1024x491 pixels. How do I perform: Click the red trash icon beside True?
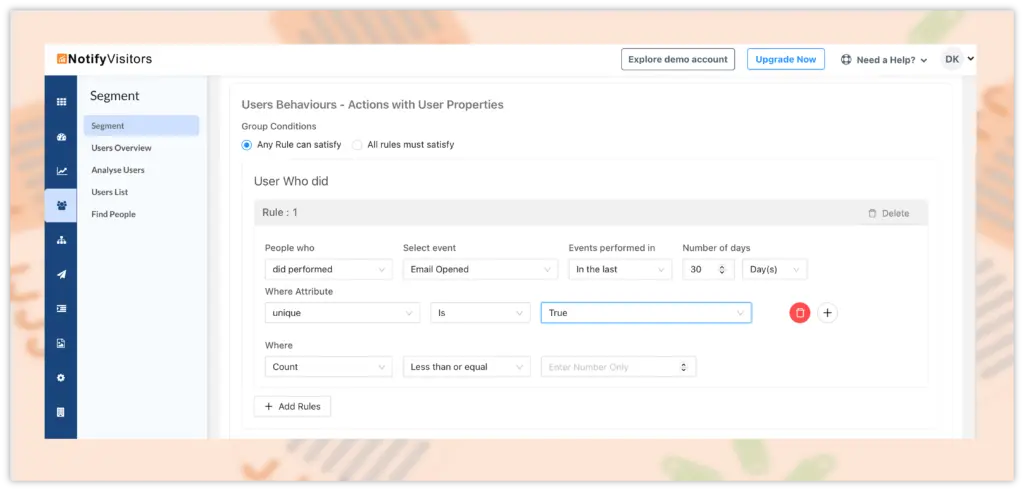point(799,313)
